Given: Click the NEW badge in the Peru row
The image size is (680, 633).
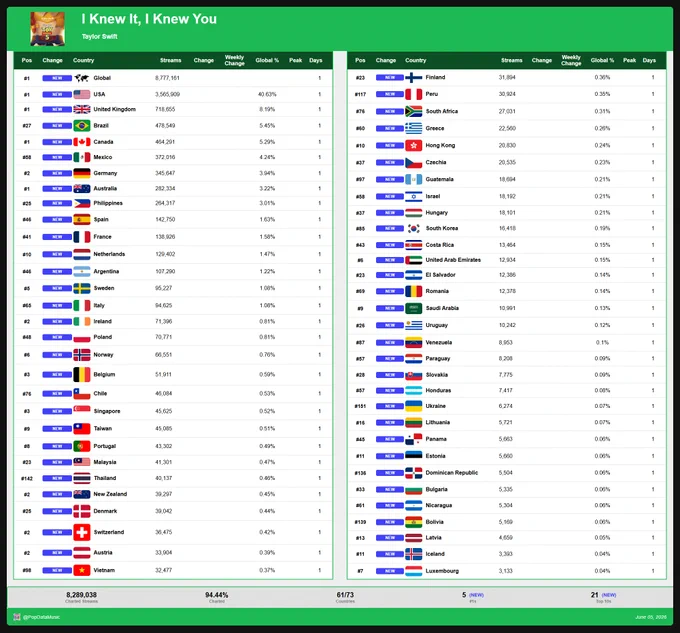Looking at the screenshot, I should [389, 94].
